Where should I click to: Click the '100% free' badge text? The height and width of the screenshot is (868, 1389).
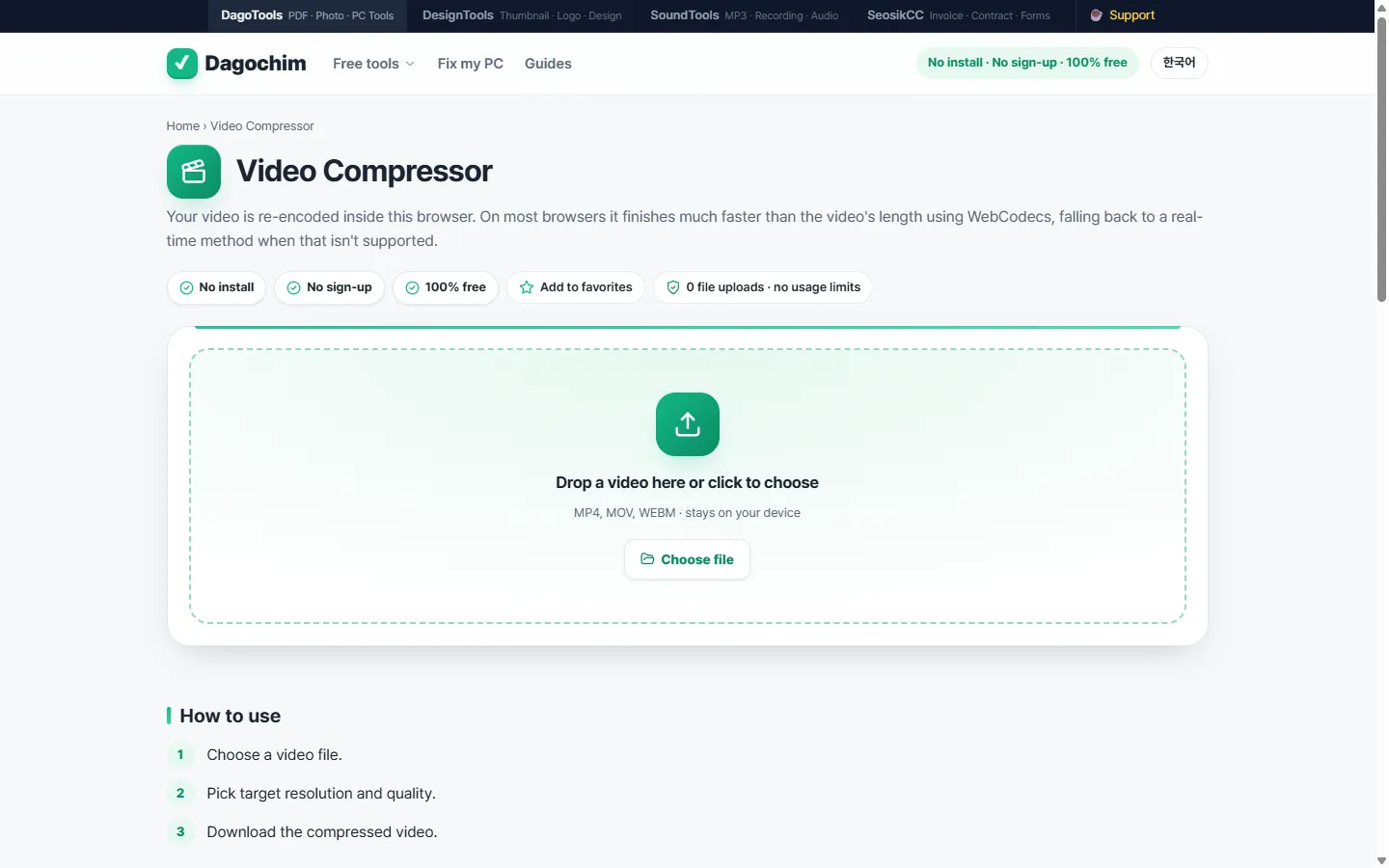click(455, 287)
